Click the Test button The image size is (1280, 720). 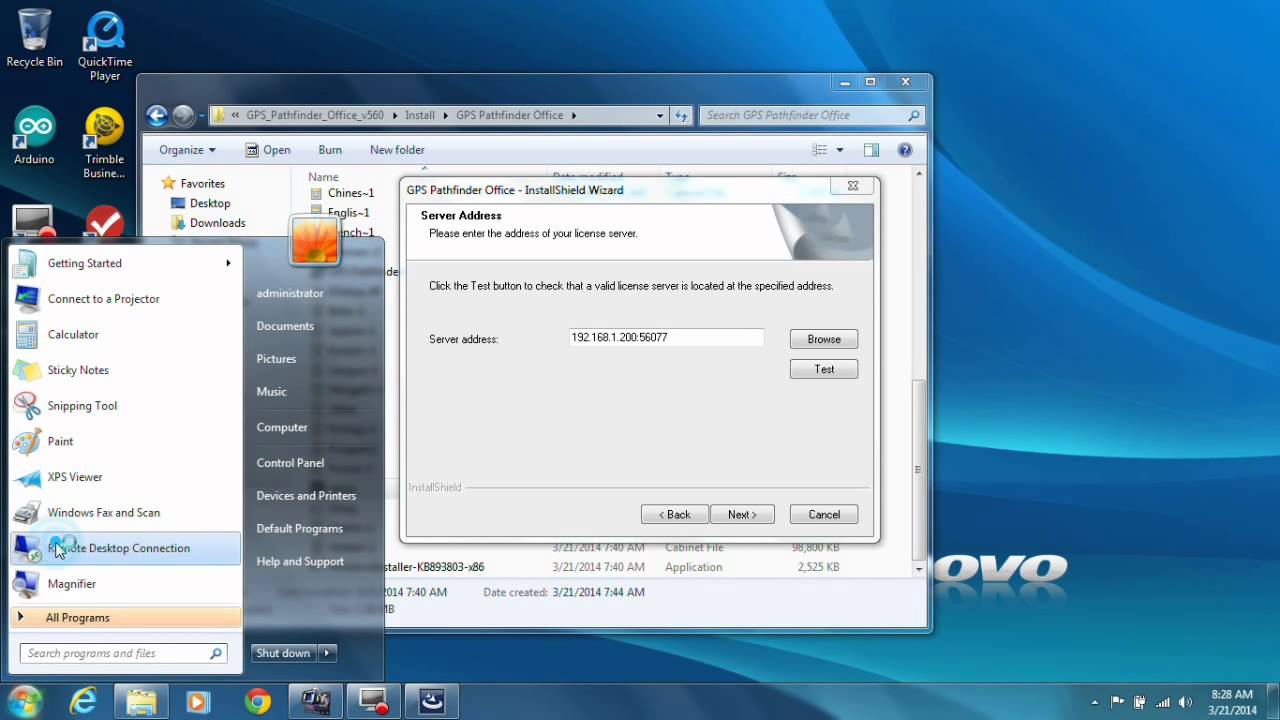click(x=824, y=369)
